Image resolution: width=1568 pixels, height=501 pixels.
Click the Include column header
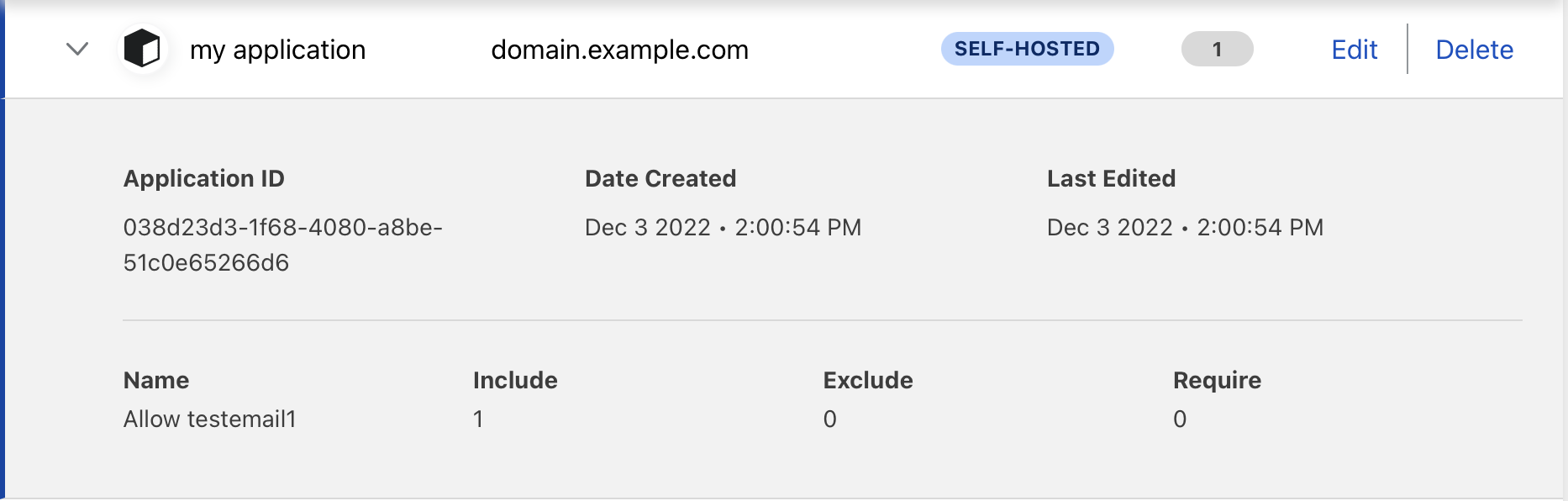pyautogui.click(x=515, y=380)
